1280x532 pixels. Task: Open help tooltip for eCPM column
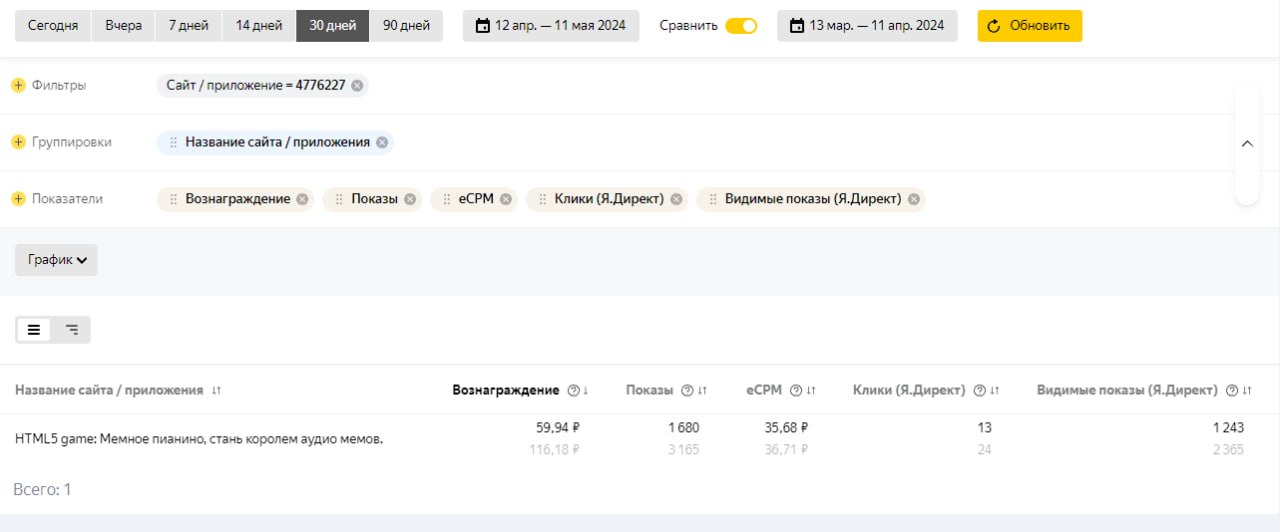pos(796,390)
